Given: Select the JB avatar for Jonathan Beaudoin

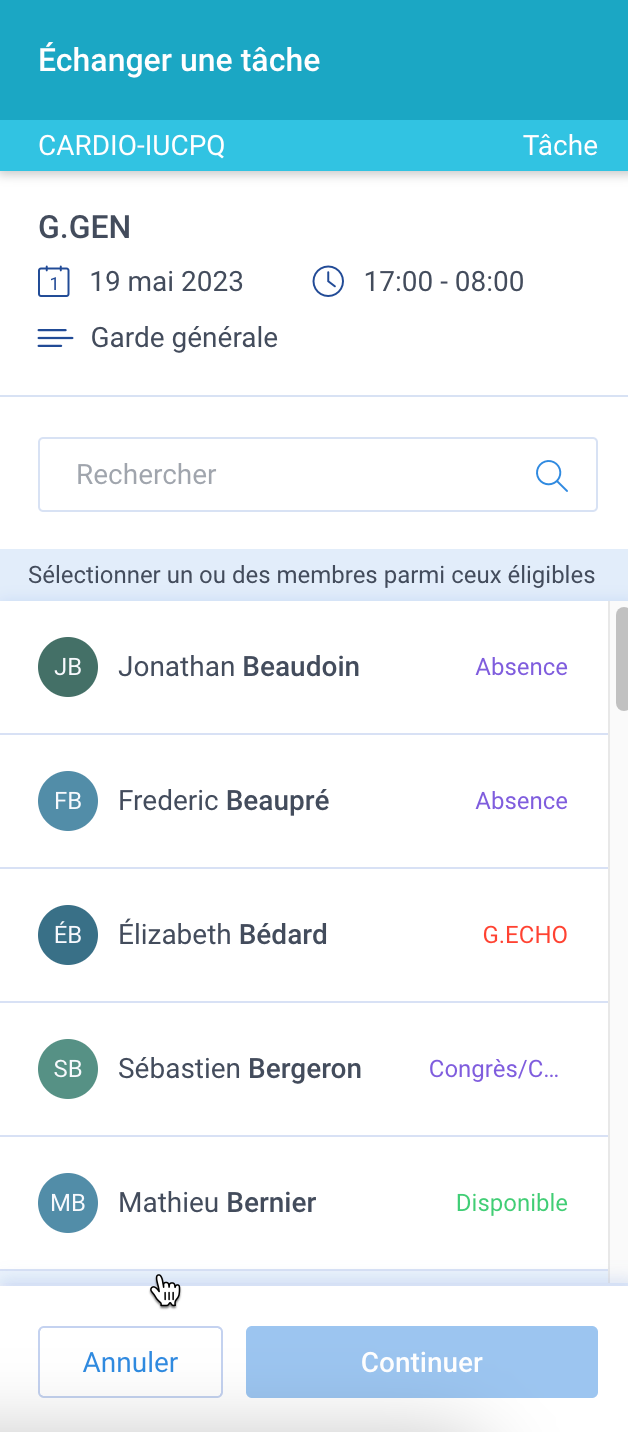Looking at the screenshot, I should tap(68, 667).
